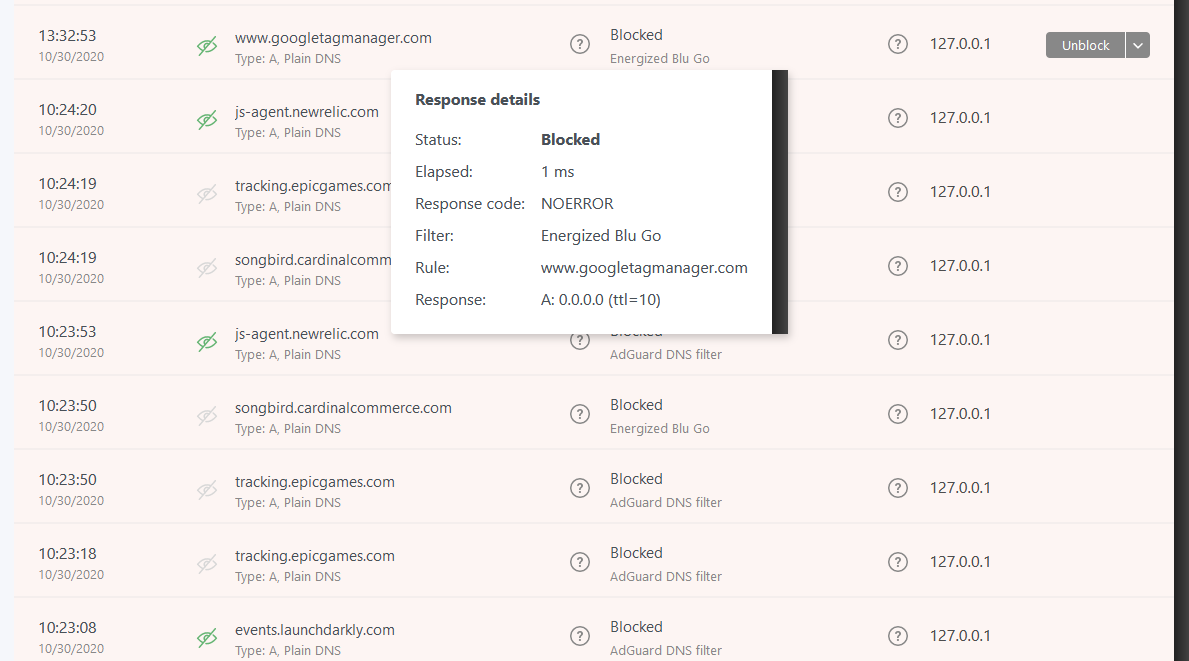Show response details for events.launchdarkly.com

click(580, 636)
